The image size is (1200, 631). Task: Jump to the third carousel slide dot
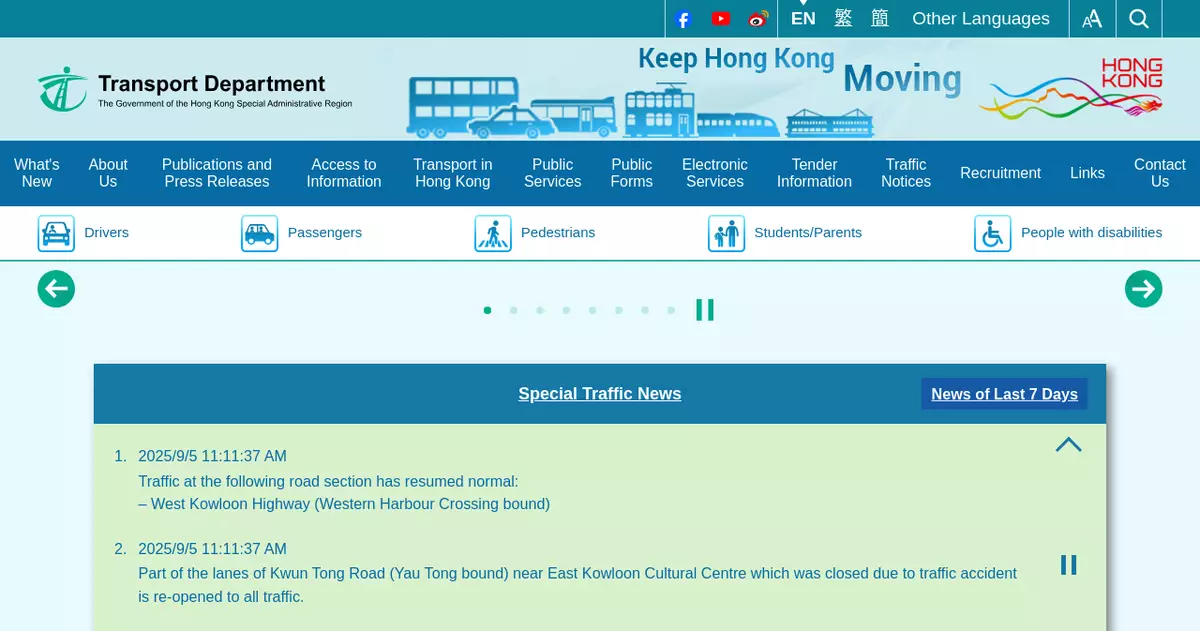[x=540, y=310]
